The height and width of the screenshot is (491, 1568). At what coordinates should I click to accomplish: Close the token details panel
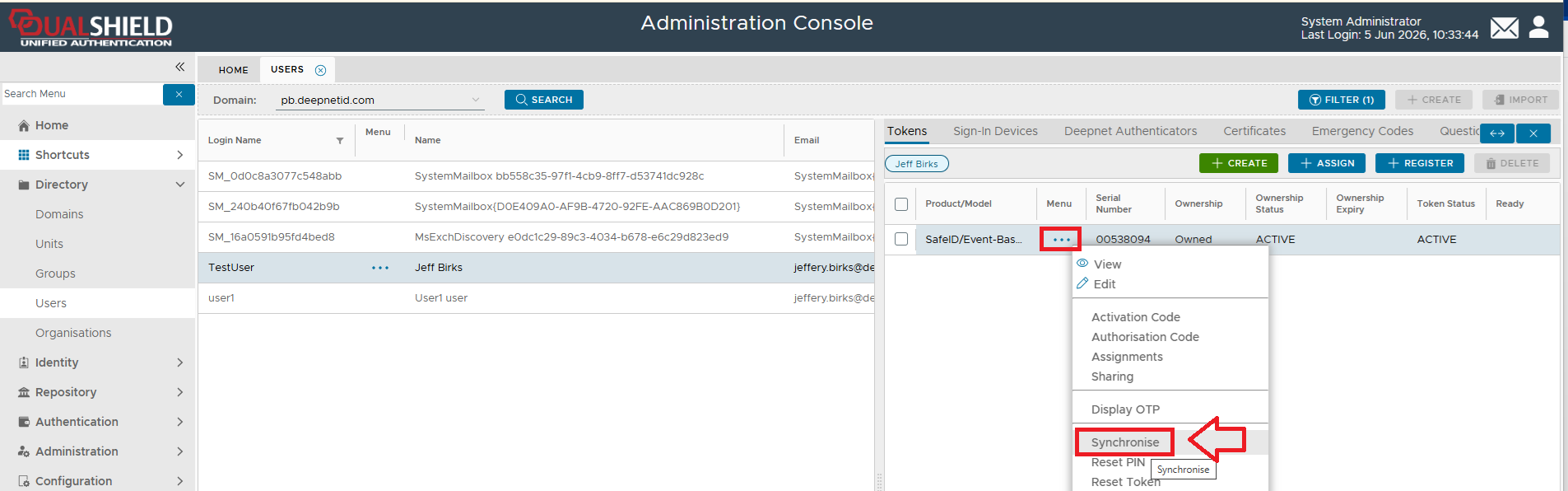point(1533,133)
